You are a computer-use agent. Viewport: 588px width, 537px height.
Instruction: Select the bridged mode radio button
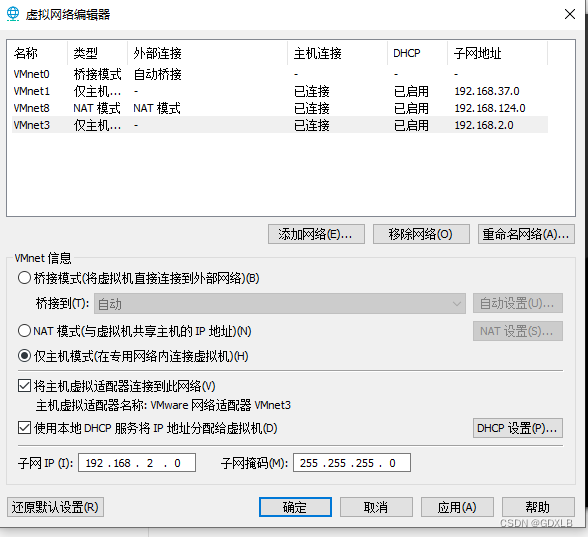tap(24, 278)
